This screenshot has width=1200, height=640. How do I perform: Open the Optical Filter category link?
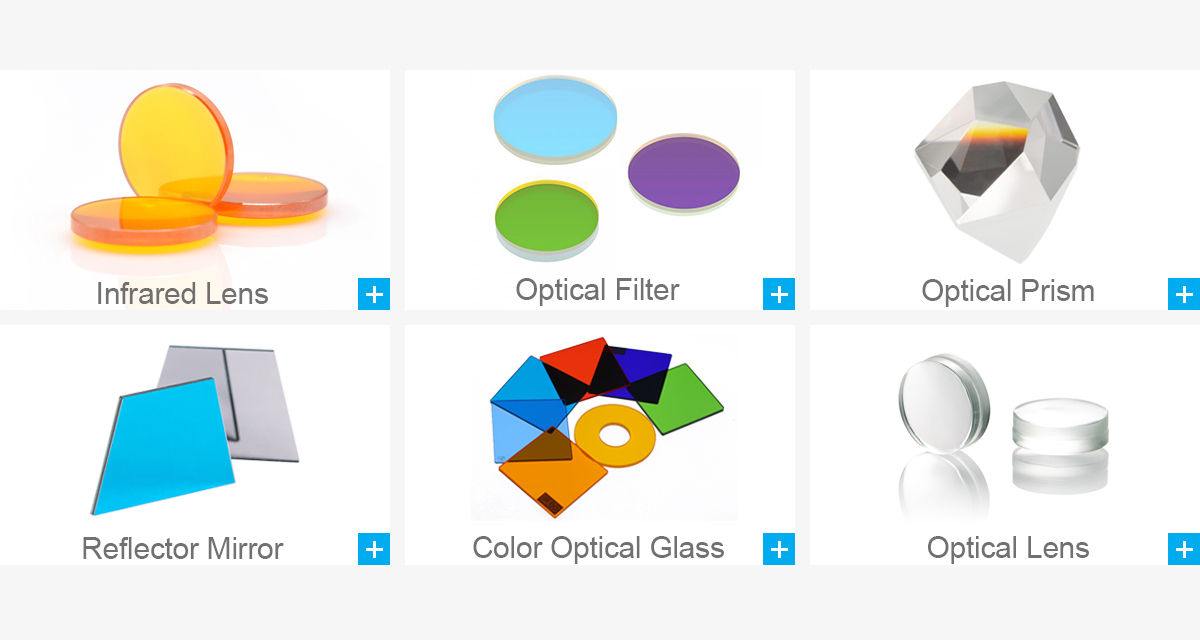[x=597, y=290]
